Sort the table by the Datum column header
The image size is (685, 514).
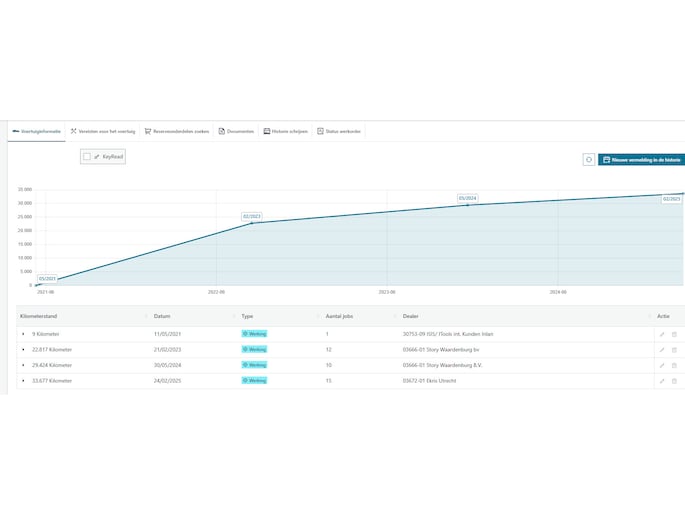(x=162, y=316)
